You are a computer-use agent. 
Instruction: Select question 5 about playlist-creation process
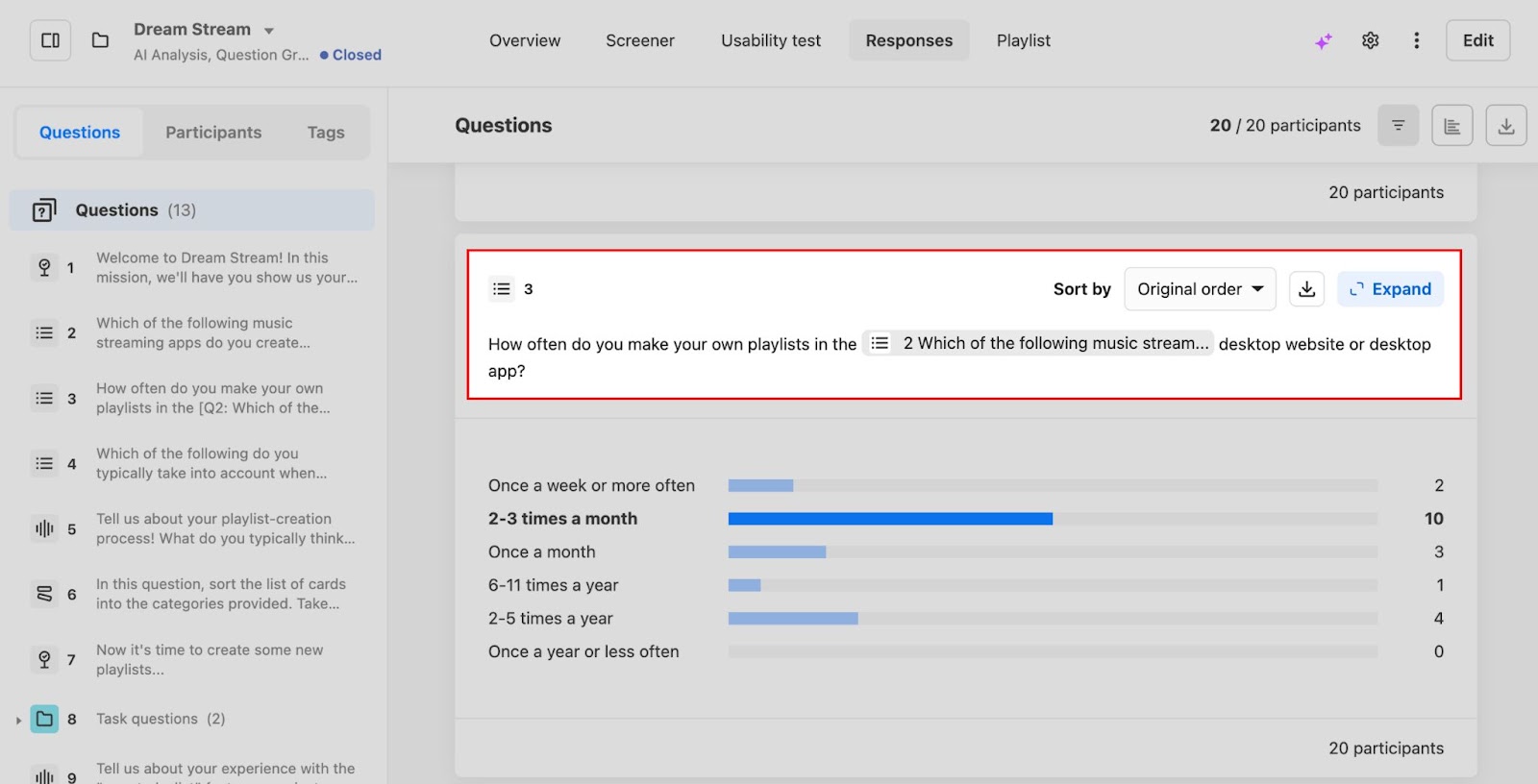coord(225,528)
